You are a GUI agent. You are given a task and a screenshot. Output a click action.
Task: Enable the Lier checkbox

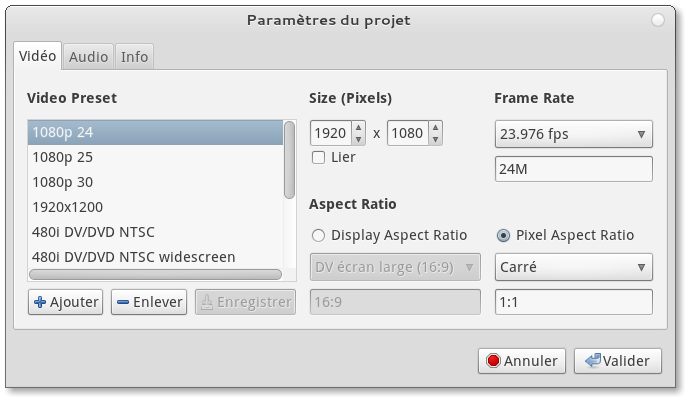318,157
